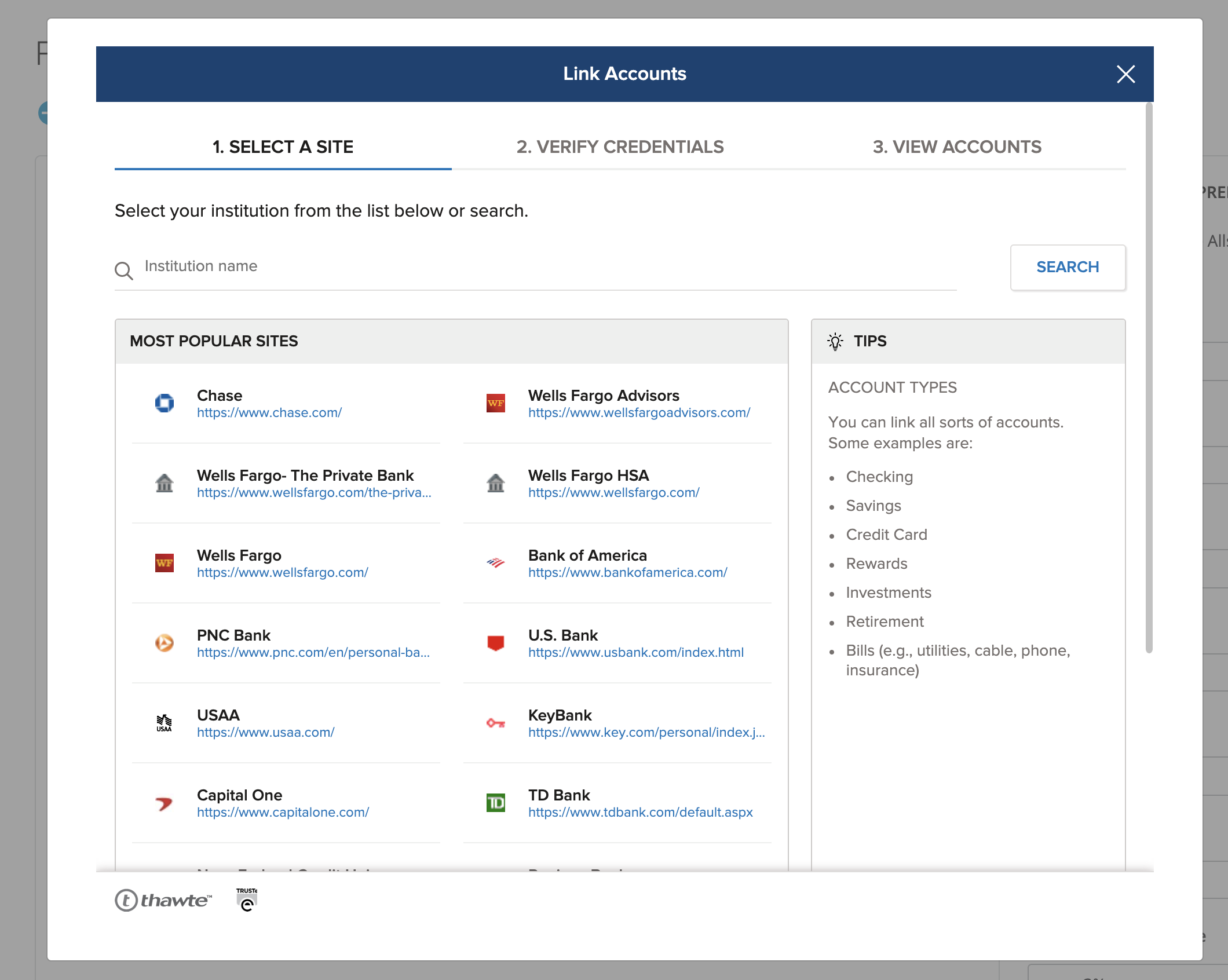Click the Chase bank logo icon
This screenshot has width=1228, height=980.
click(x=165, y=403)
